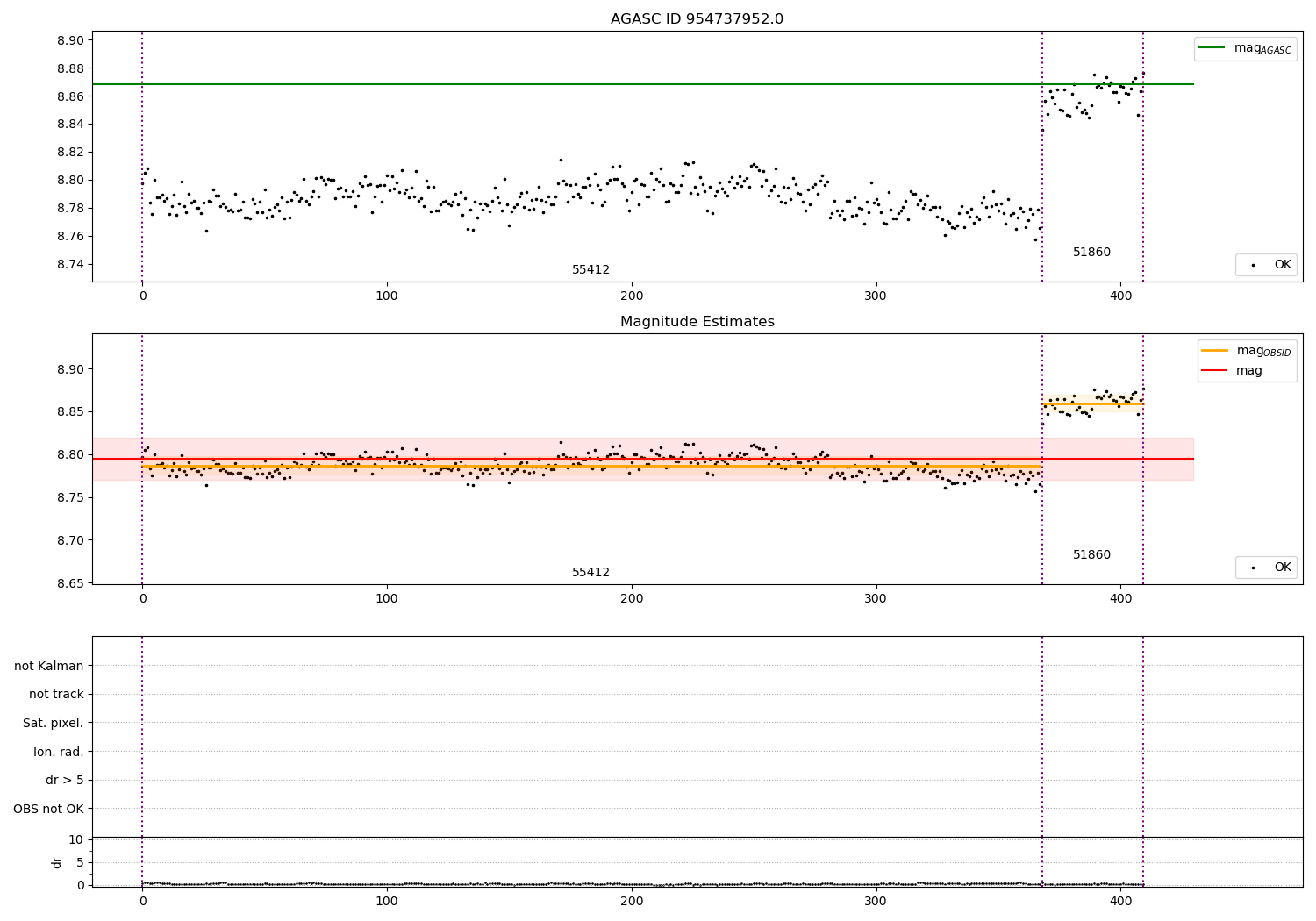Click the plot title 'AGASC ID 954737952.0'
The image size is (1316, 921).
[697, 19]
